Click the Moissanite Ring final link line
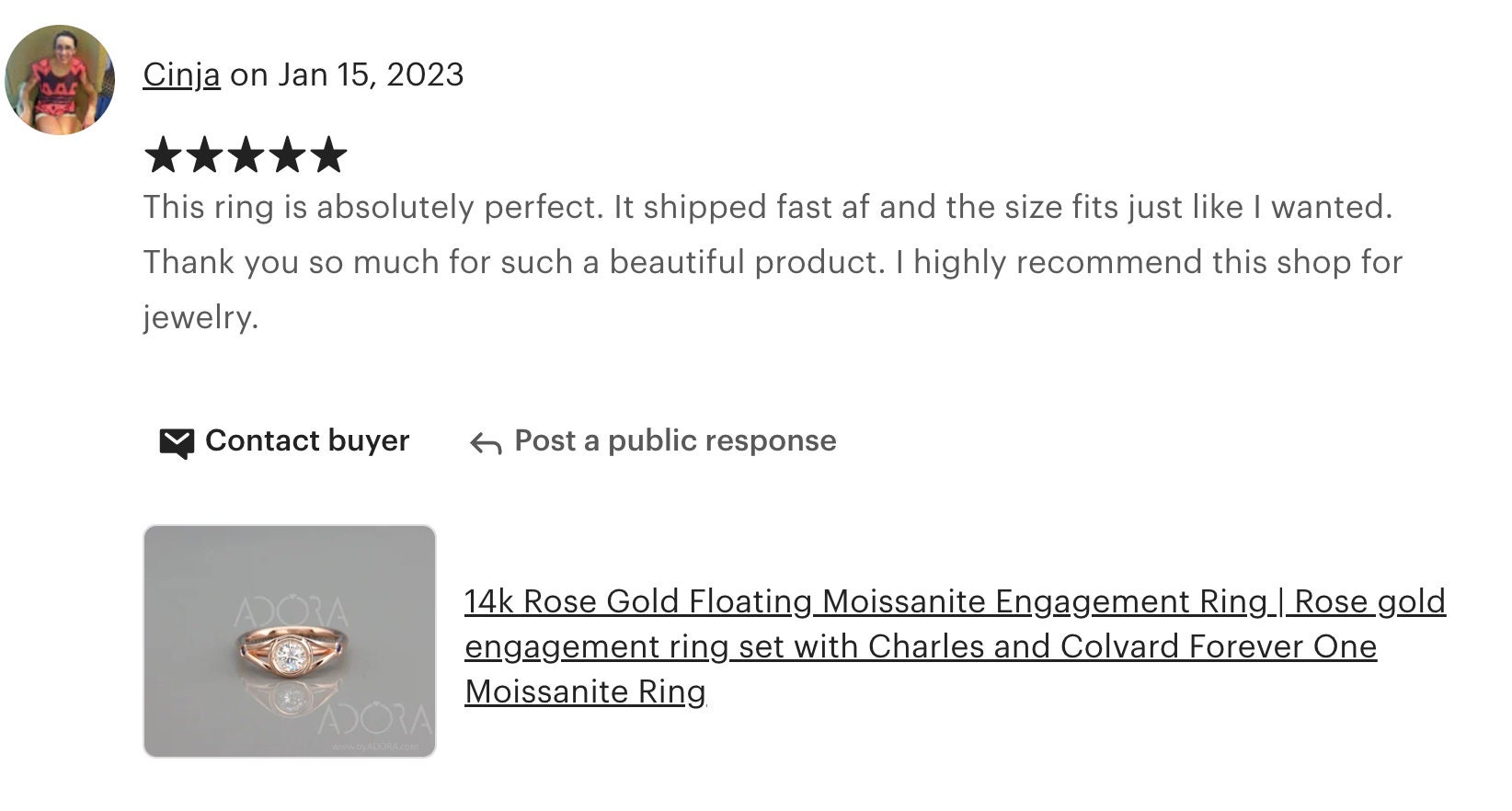The width and height of the screenshot is (1512, 811). [x=585, y=691]
